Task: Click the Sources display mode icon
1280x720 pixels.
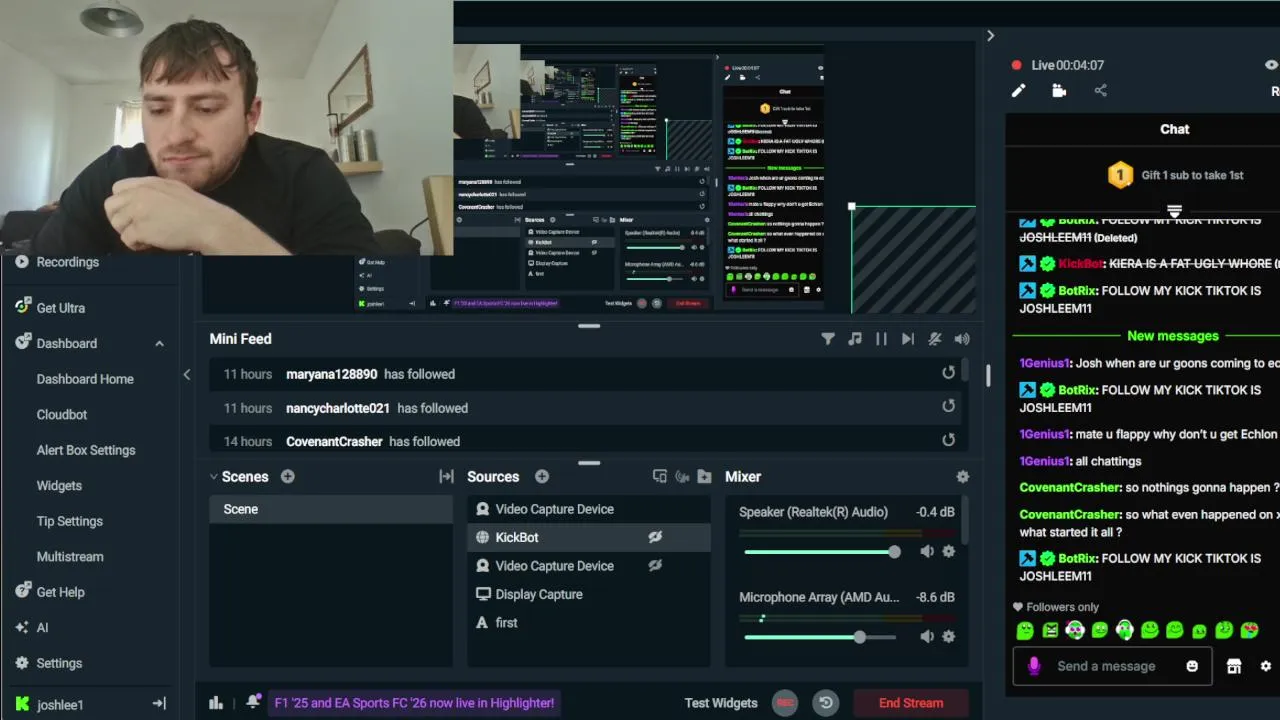Action: coord(660,477)
